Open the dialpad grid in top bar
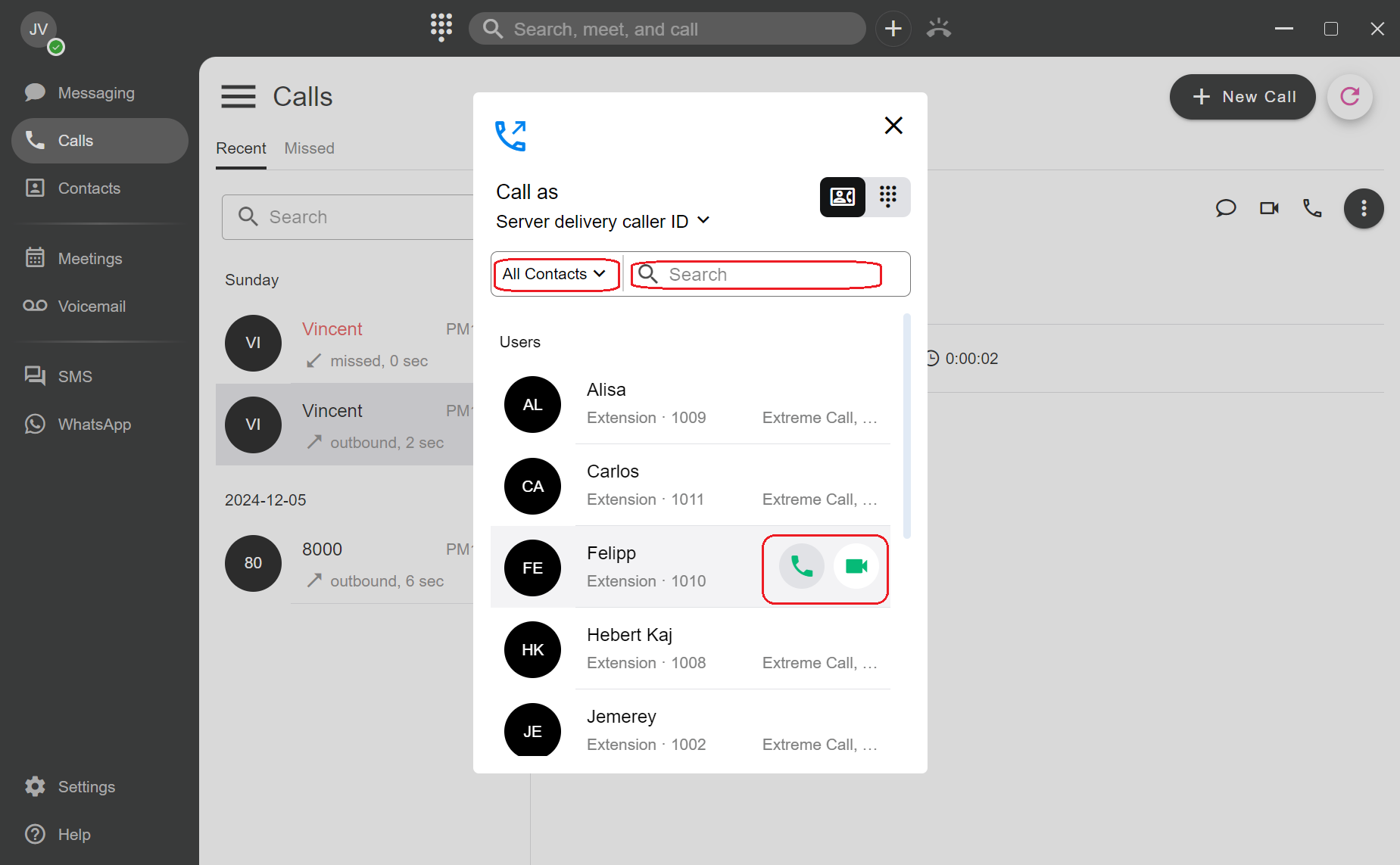The image size is (1400, 865). 441,28
